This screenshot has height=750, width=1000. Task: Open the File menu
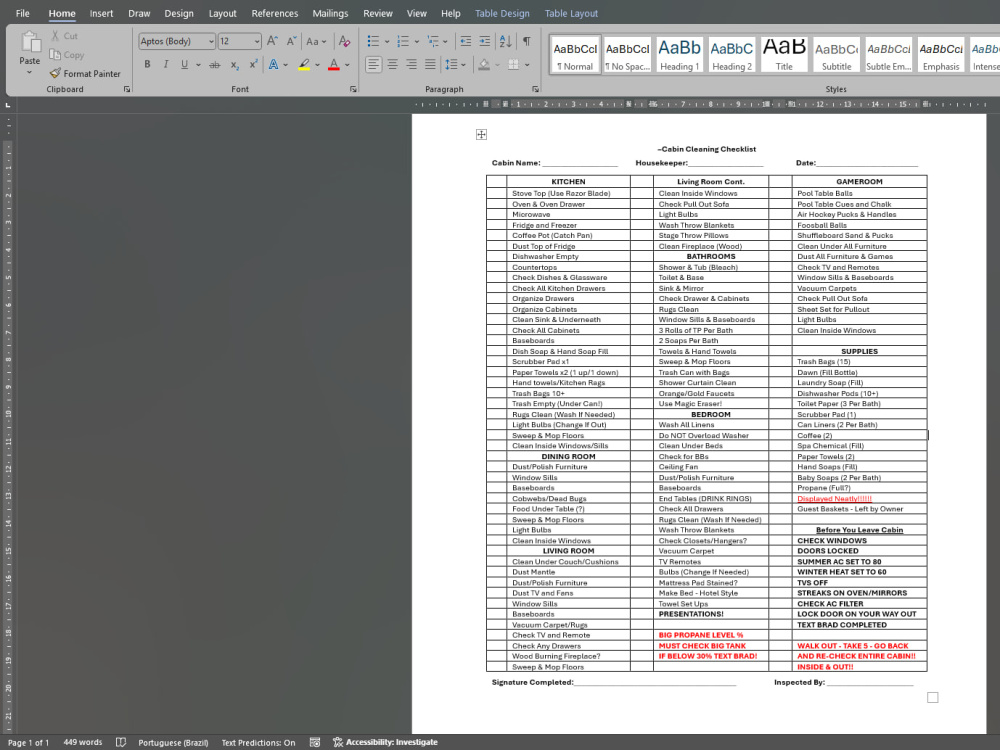[22, 13]
